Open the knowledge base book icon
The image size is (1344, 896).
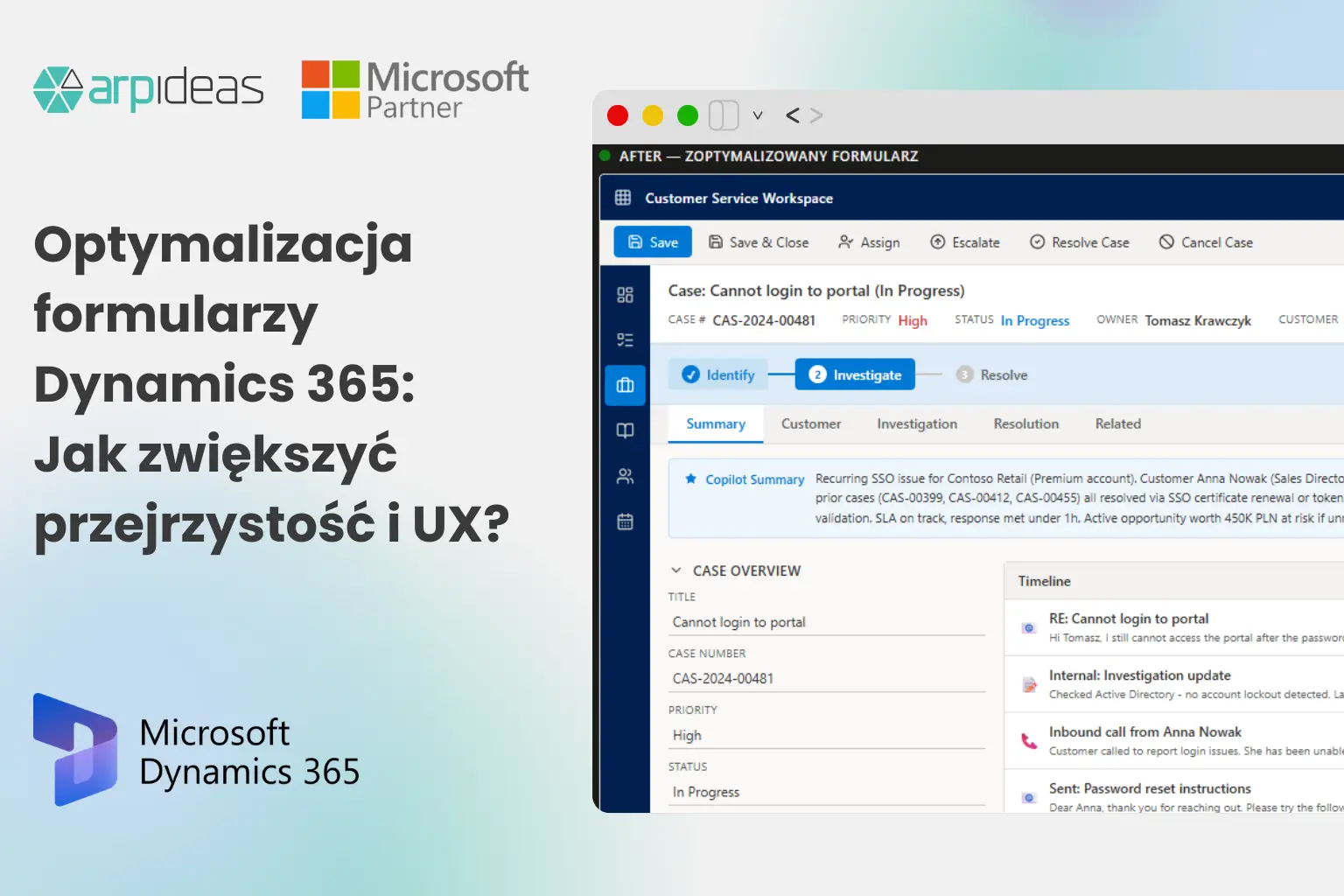click(x=625, y=430)
